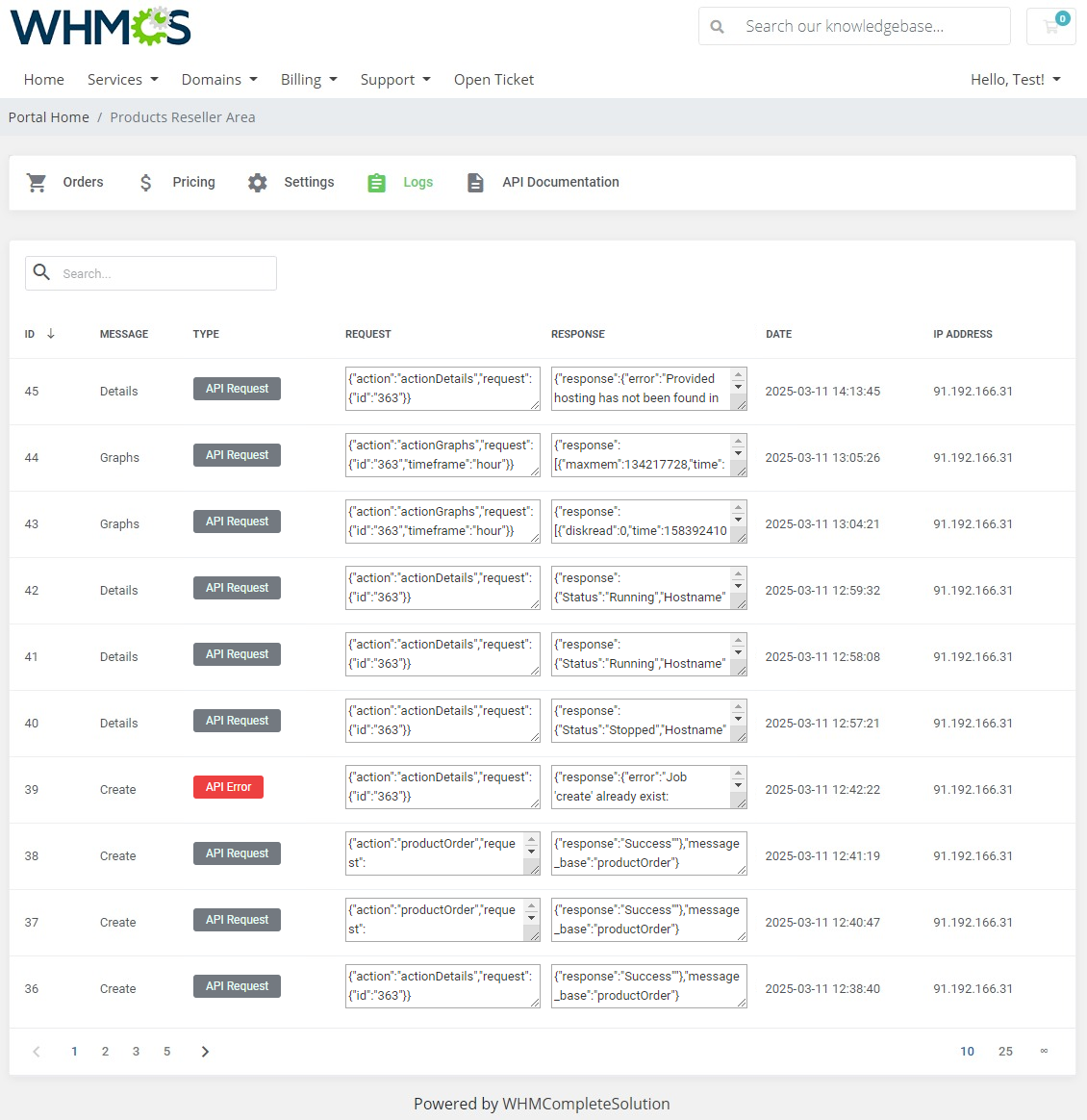Switch page size to 25 entries
Viewport: 1087px width, 1120px height.
tap(1005, 1051)
